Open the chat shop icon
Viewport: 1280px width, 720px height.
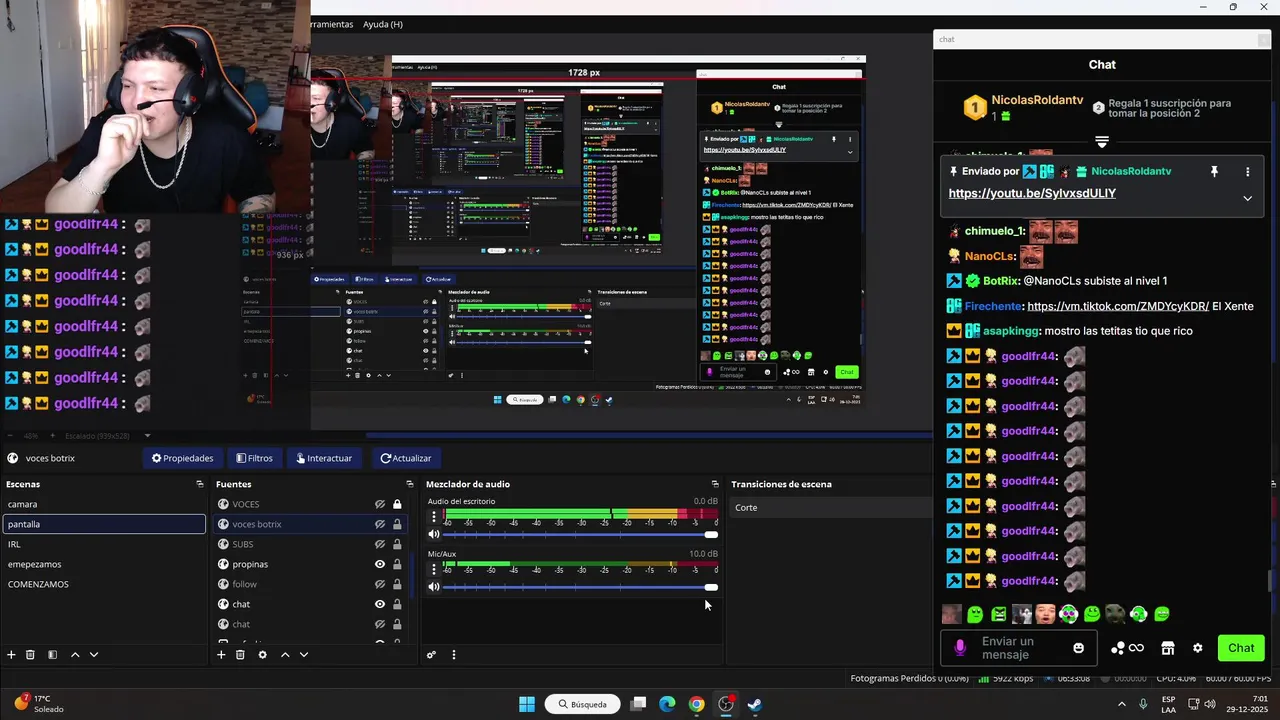(1167, 648)
